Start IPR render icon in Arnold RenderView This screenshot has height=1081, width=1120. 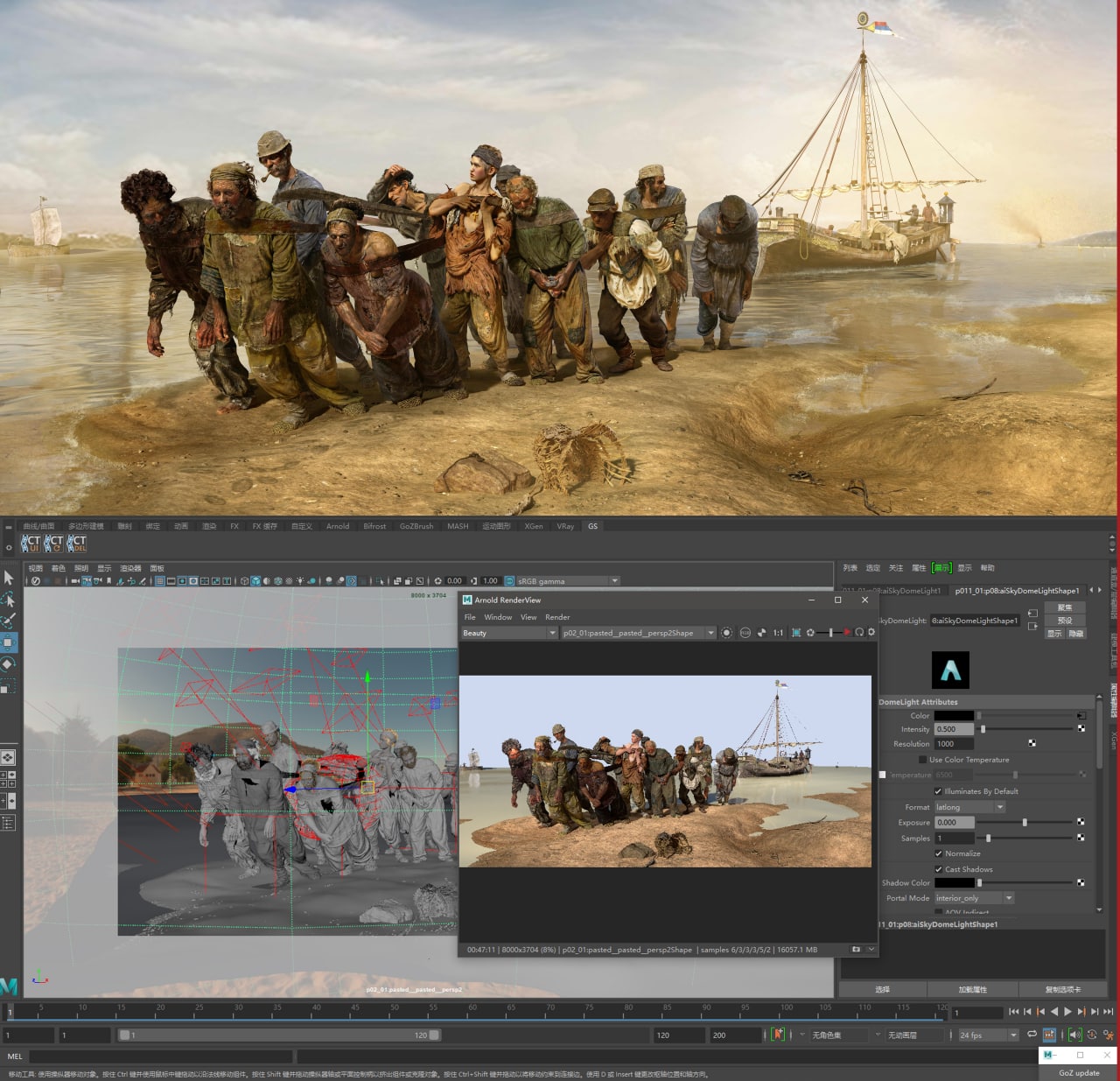coord(726,633)
